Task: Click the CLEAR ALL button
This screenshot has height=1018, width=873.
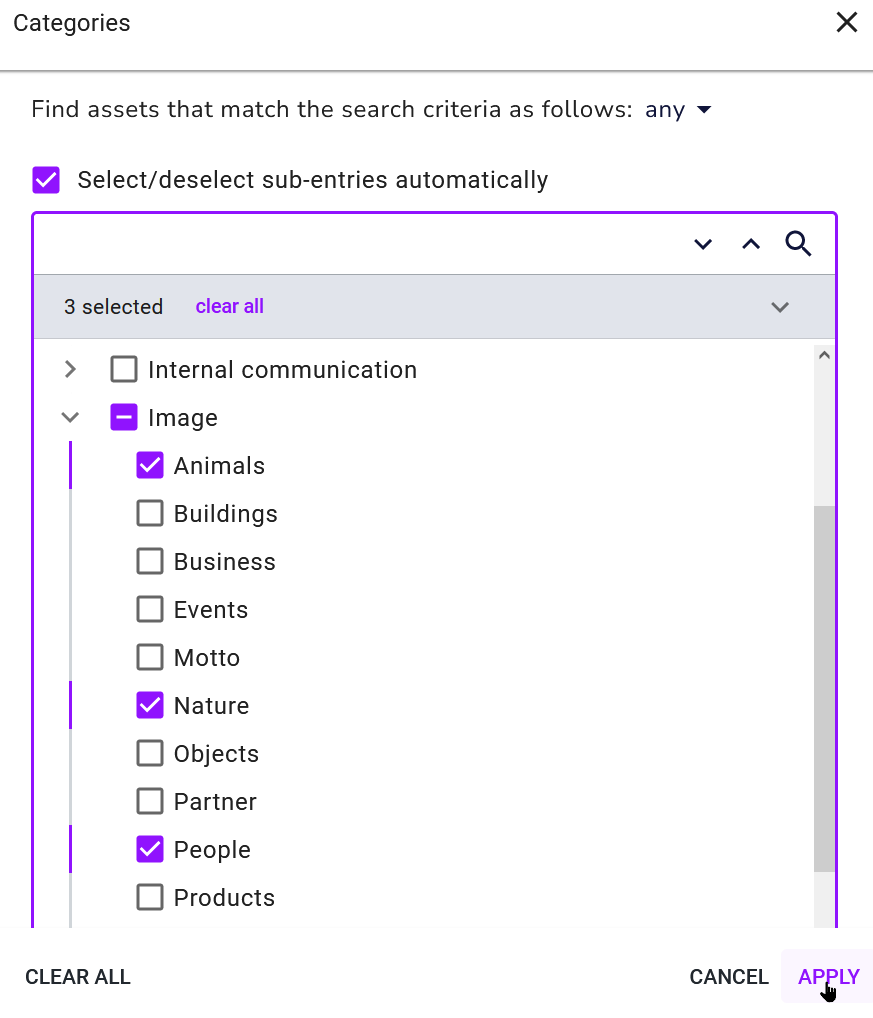Action: click(x=78, y=976)
